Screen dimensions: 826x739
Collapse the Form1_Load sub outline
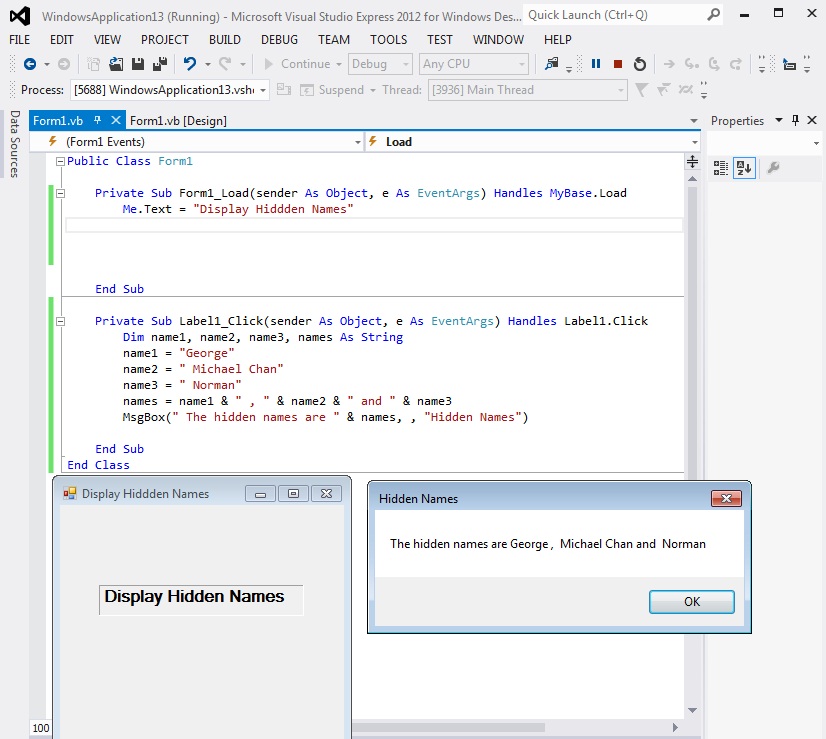coord(61,193)
